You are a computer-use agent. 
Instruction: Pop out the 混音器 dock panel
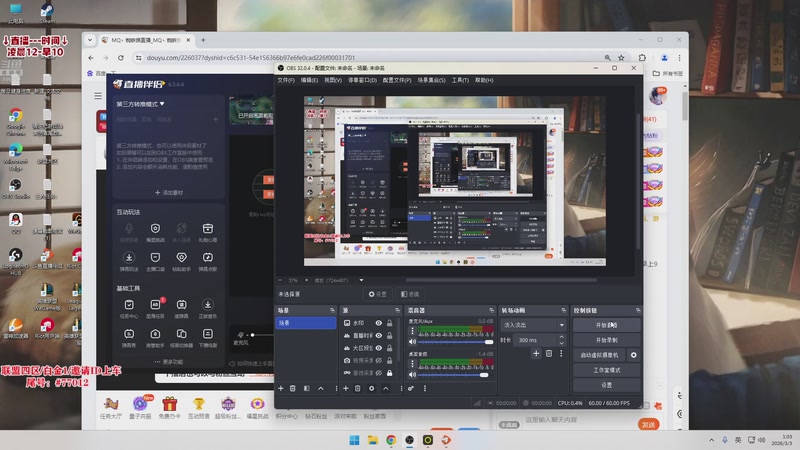click(492, 310)
